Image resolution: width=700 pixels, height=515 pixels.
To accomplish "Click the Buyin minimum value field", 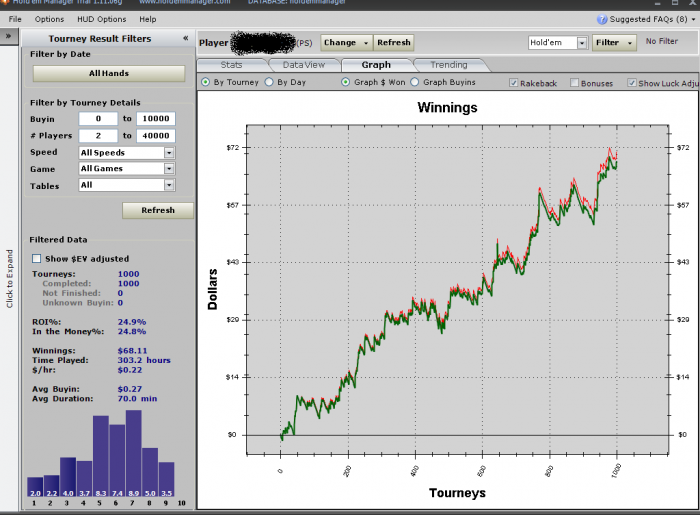I will (99, 120).
